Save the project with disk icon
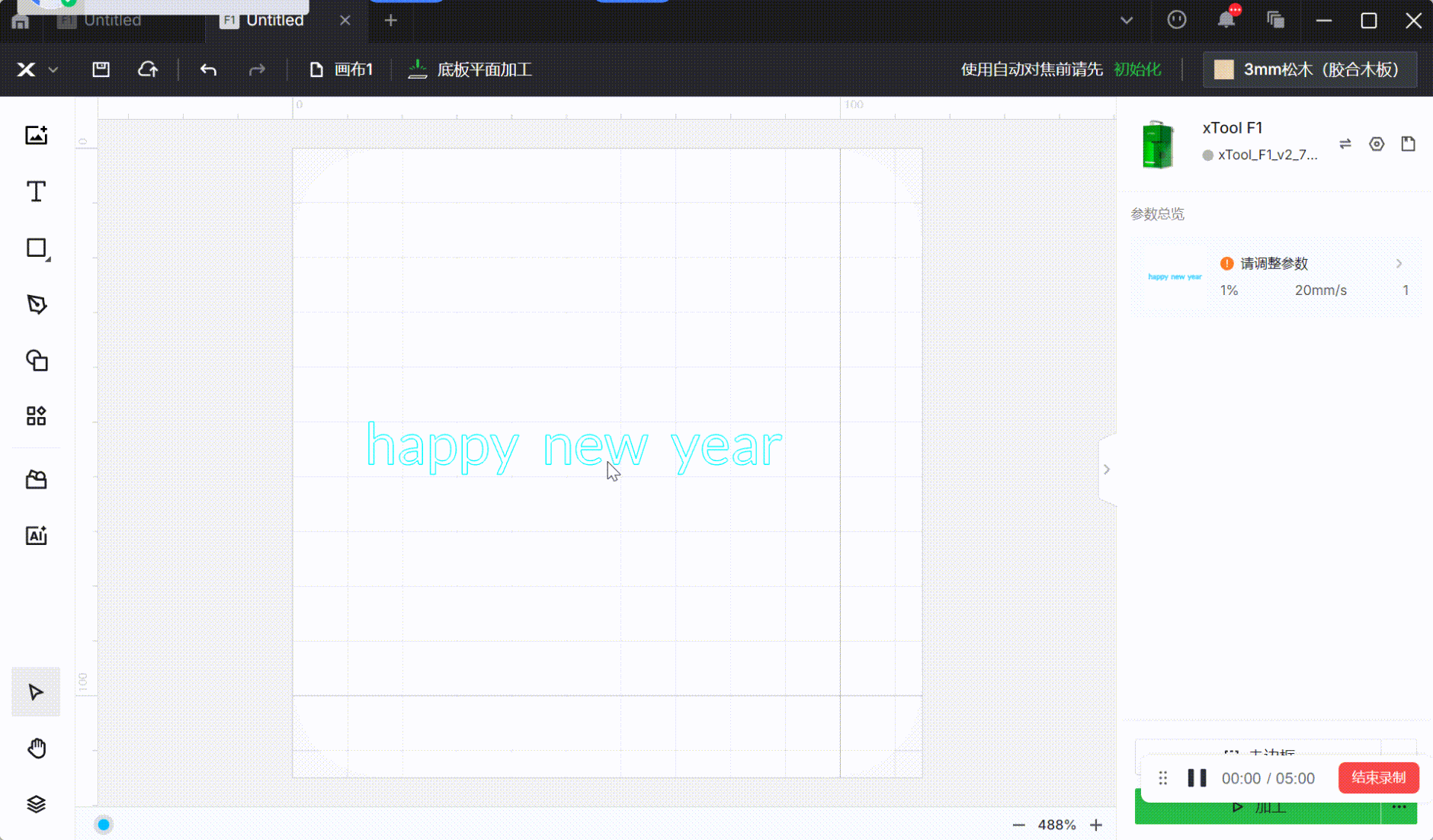This screenshot has width=1433, height=840. pos(101,70)
